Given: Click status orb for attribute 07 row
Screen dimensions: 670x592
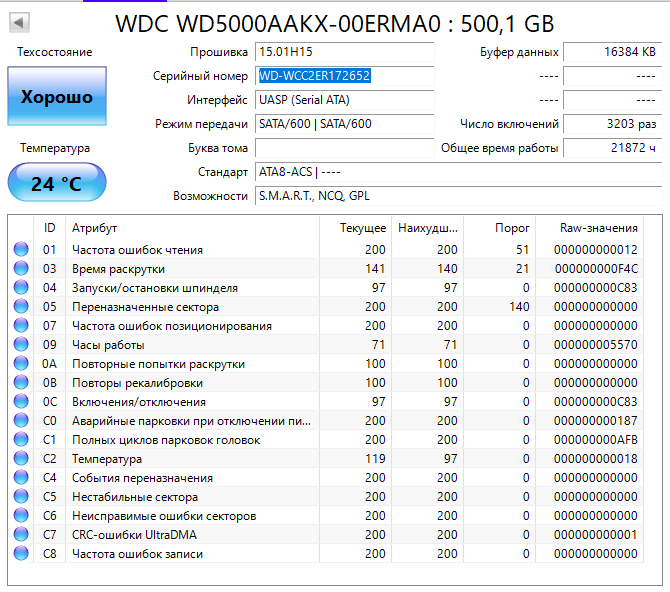Looking at the screenshot, I should [21, 325].
